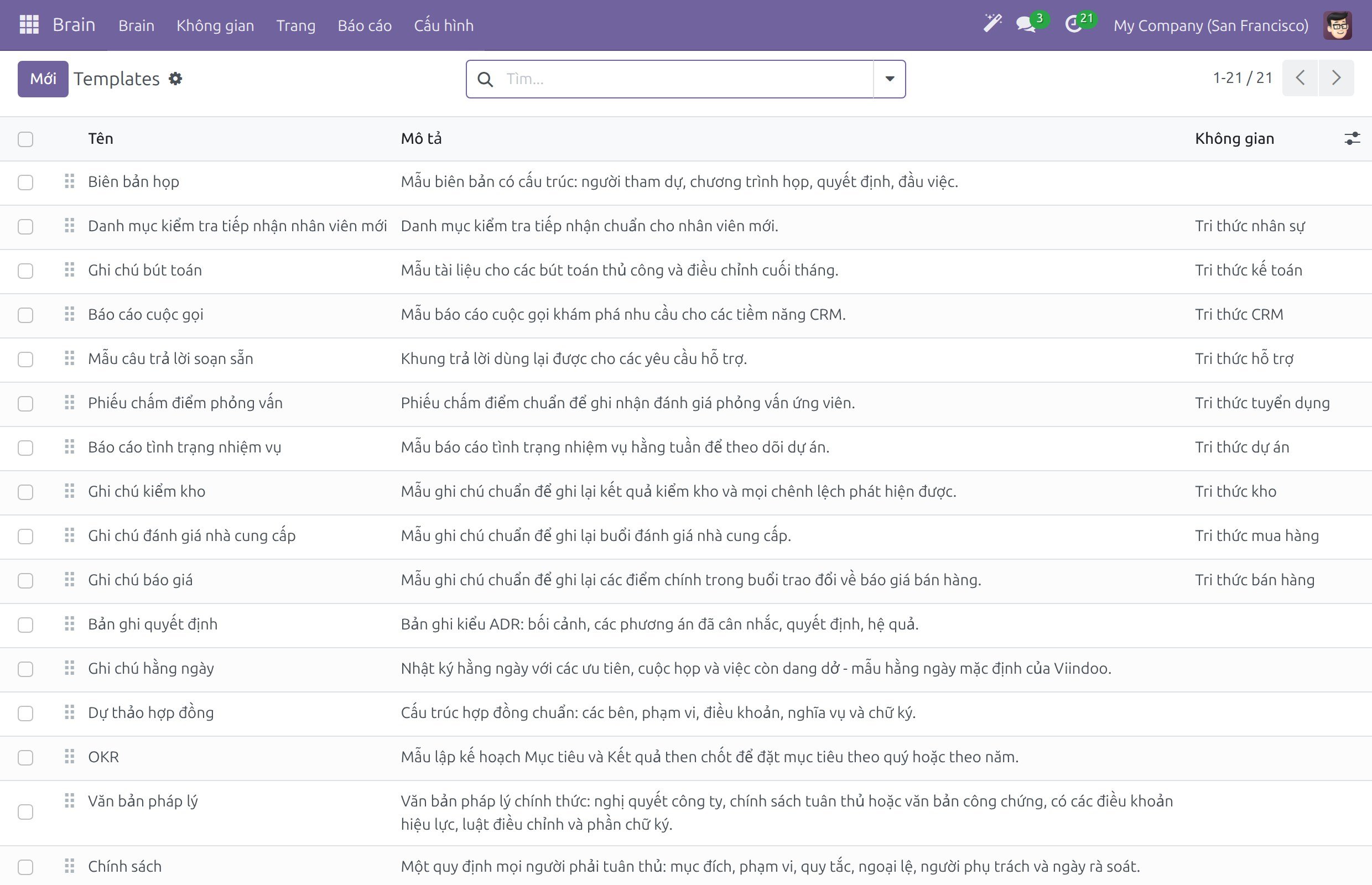The height and width of the screenshot is (885, 1372).
Task: Check the Ghi chú hằng ngày checkbox
Action: (25, 669)
